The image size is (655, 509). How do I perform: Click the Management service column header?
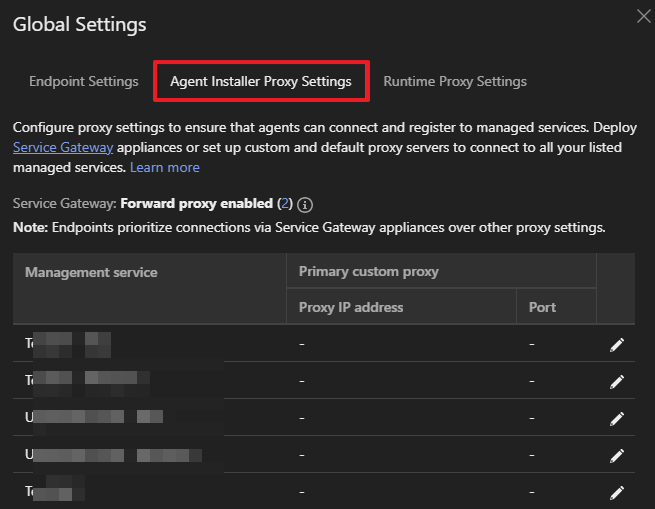91,272
